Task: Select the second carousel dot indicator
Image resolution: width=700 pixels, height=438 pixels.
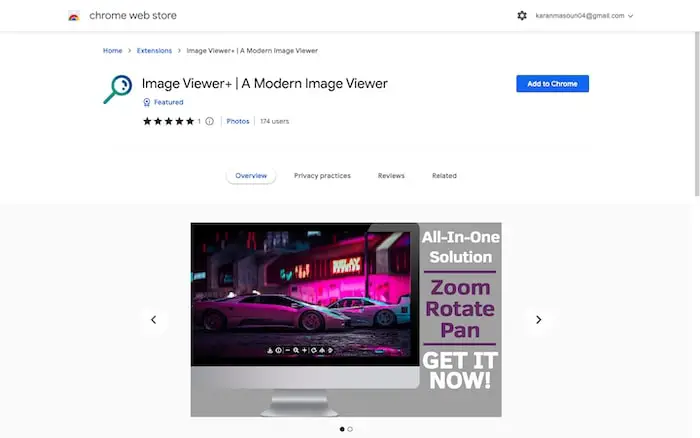Action: (350, 429)
